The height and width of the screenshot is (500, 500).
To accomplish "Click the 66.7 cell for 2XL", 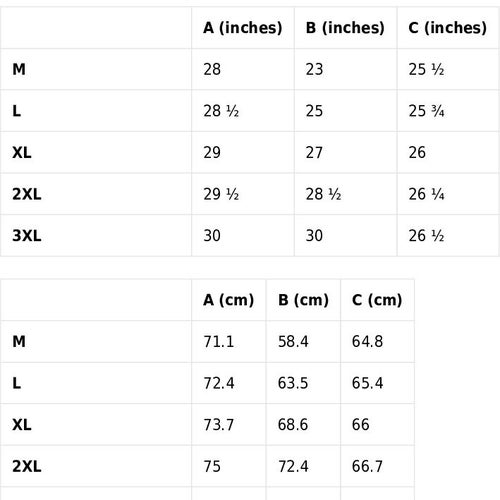I will click(367, 466).
